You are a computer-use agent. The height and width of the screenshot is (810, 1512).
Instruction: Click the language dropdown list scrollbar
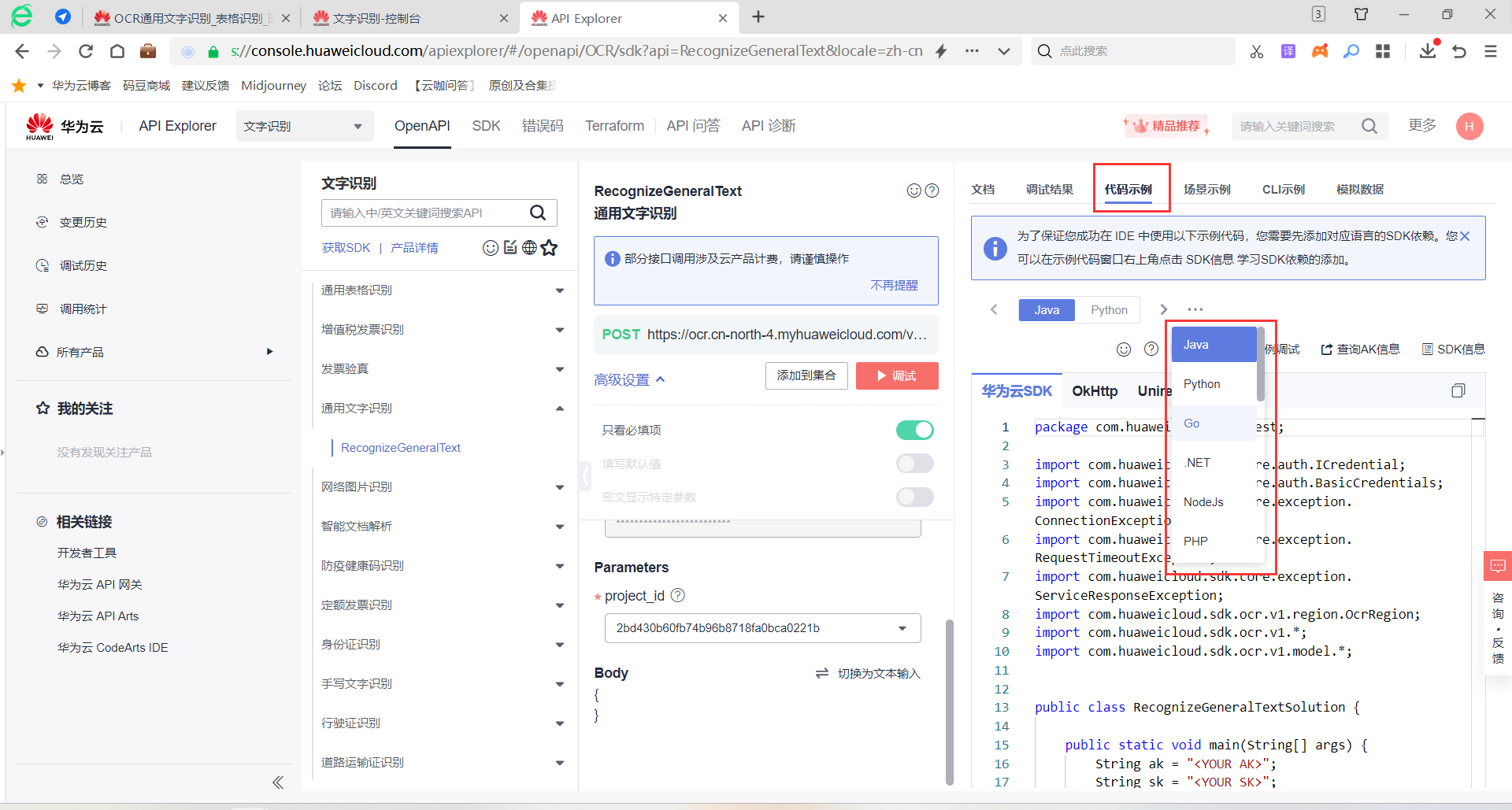coord(1261,364)
